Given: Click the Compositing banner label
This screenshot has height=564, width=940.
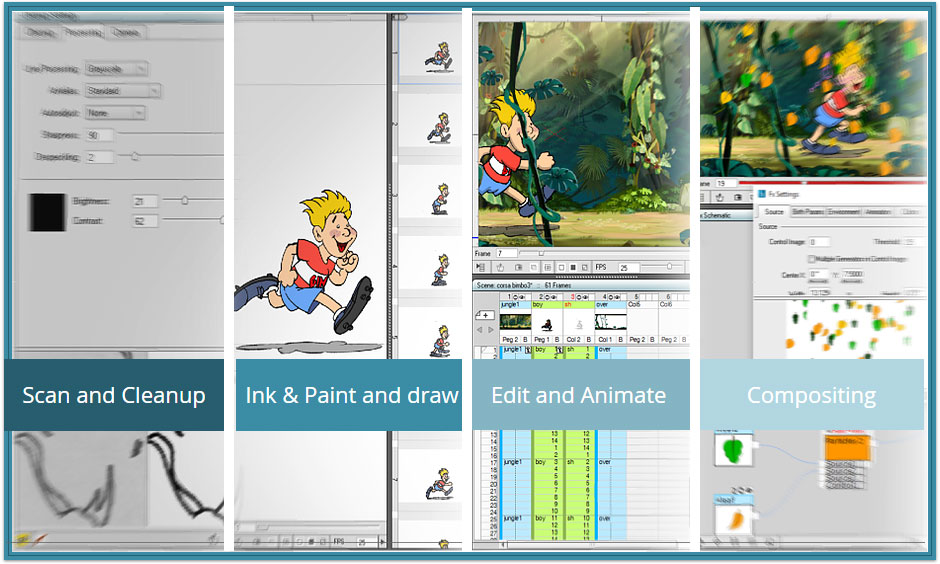Looking at the screenshot, I should (x=812, y=396).
